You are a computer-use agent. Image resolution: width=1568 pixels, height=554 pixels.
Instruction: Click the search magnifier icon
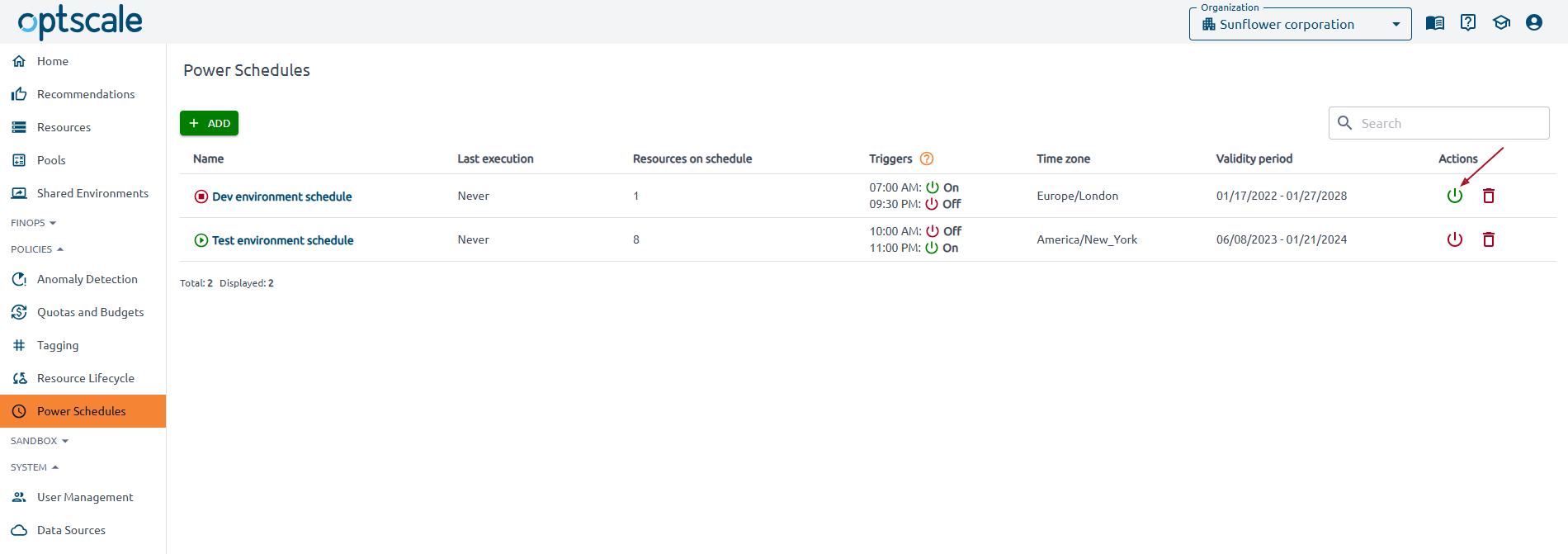tap(1344, 123)
